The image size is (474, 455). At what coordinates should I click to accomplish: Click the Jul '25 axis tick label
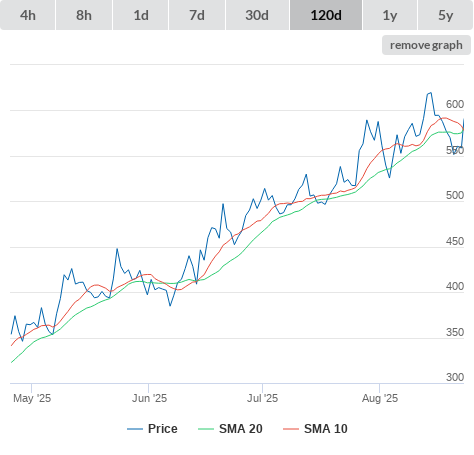coord(262,398)
